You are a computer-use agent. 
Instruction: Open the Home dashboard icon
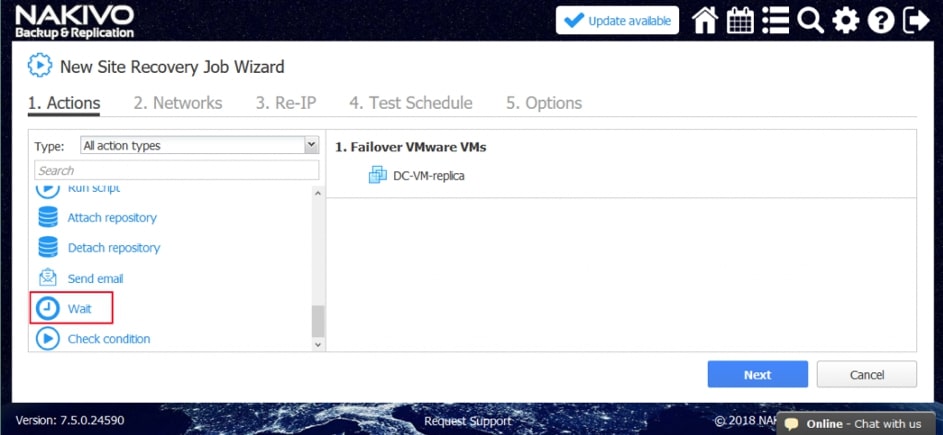[705, 21]
